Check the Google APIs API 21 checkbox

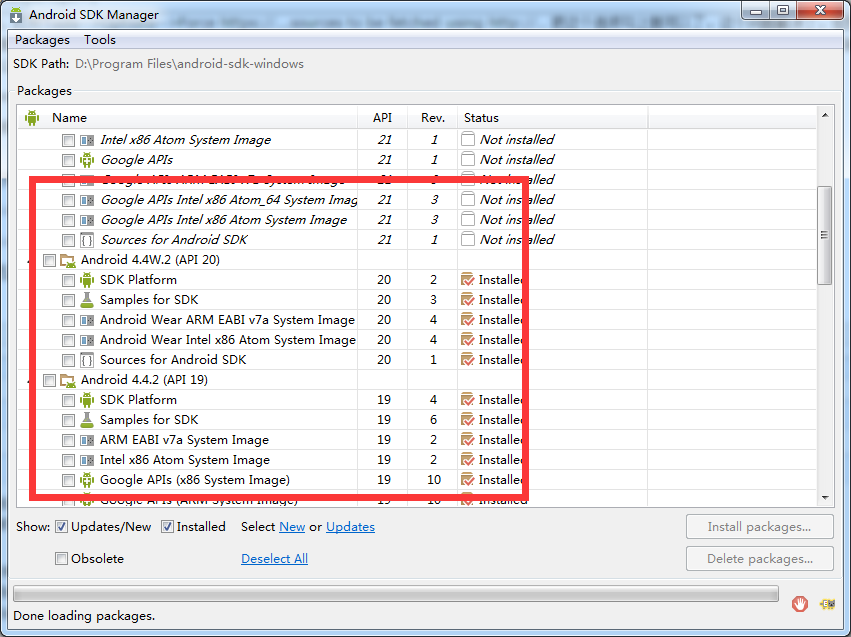coord(68,161)
